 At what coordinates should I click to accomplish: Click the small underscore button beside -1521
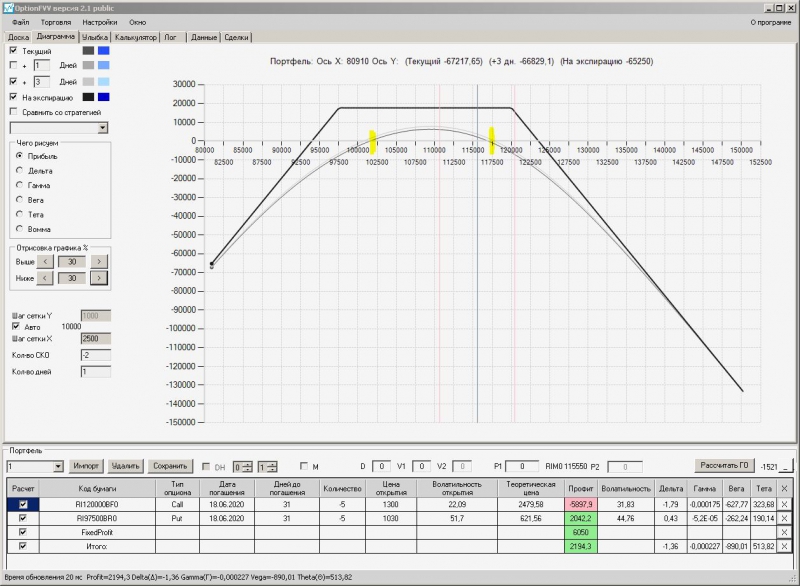pyautogui.click(x=787, y=466)
